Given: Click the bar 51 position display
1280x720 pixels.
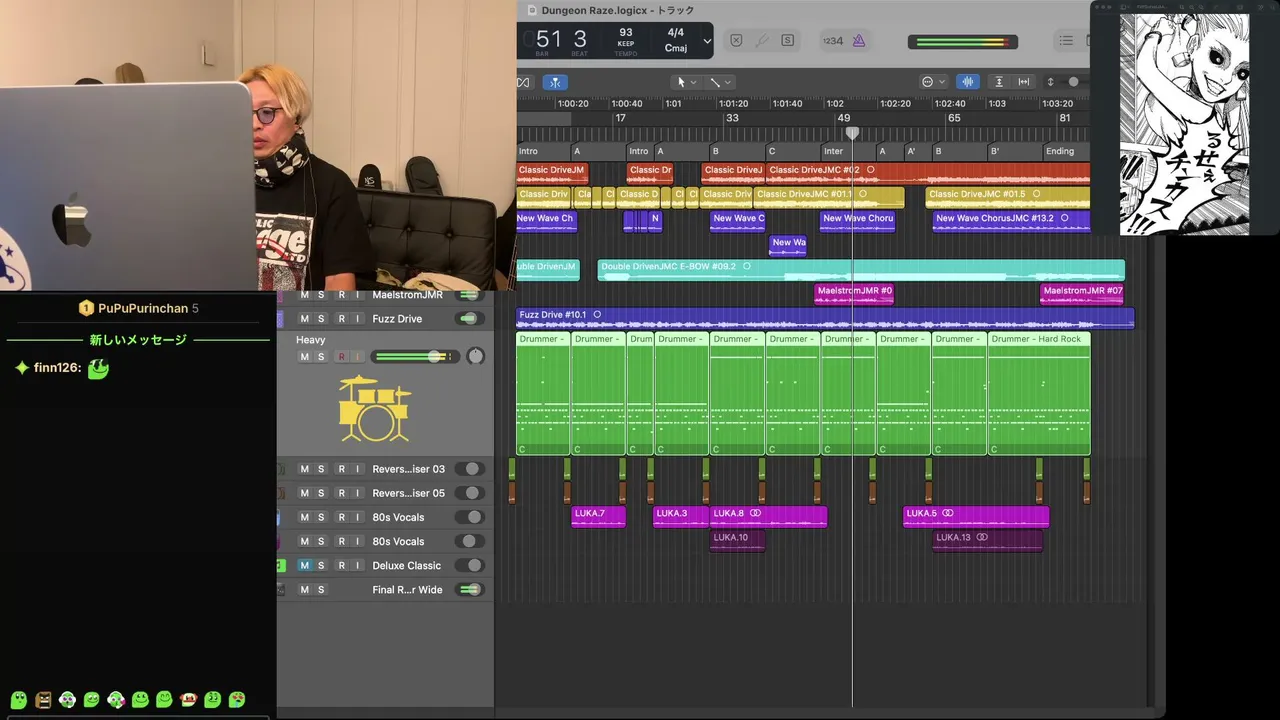Looking at the screenshot, I should pos(549,39).
